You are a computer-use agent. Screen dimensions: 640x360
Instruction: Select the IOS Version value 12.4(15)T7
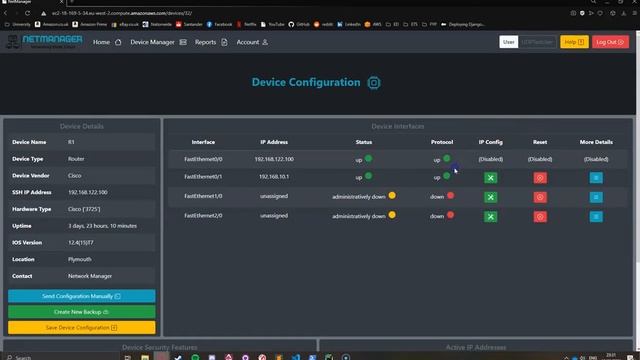pos(80,242)
